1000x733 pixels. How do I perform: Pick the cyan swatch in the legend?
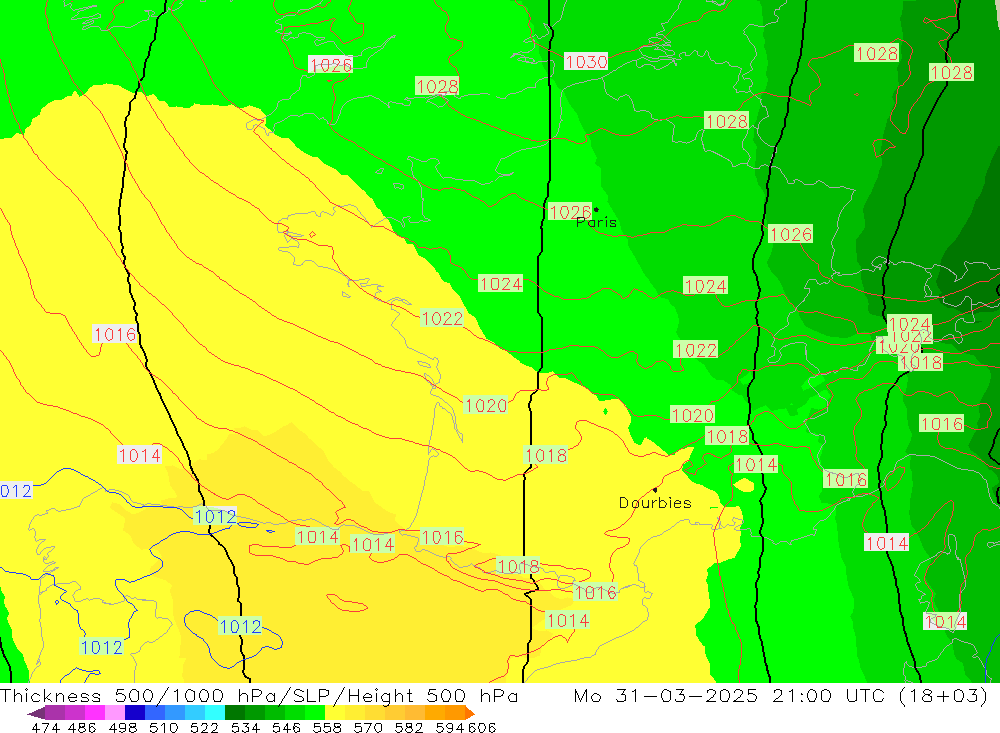pyautogui.click(x=215, y=713)
